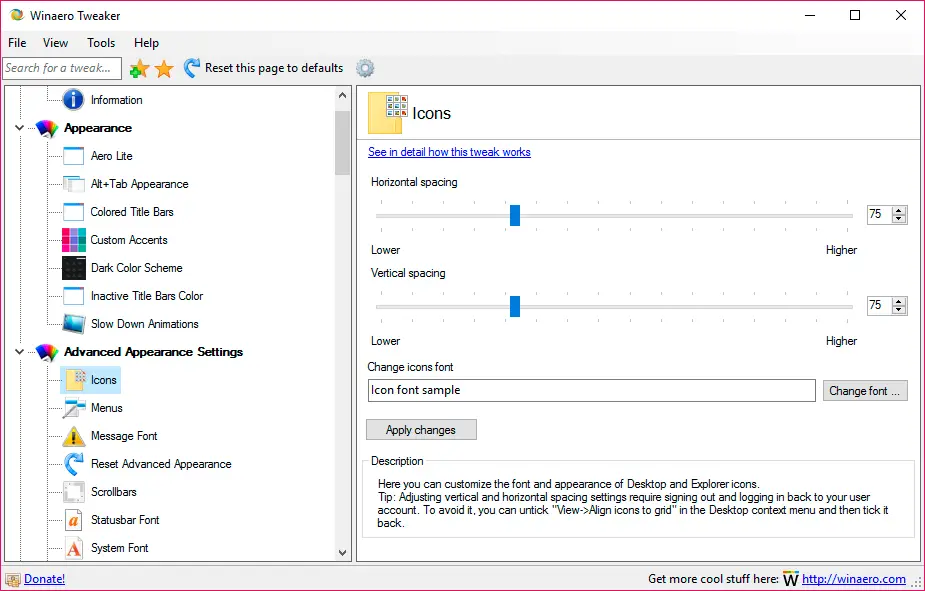Select the Custom Accents tree item

[x=129, y=240]
